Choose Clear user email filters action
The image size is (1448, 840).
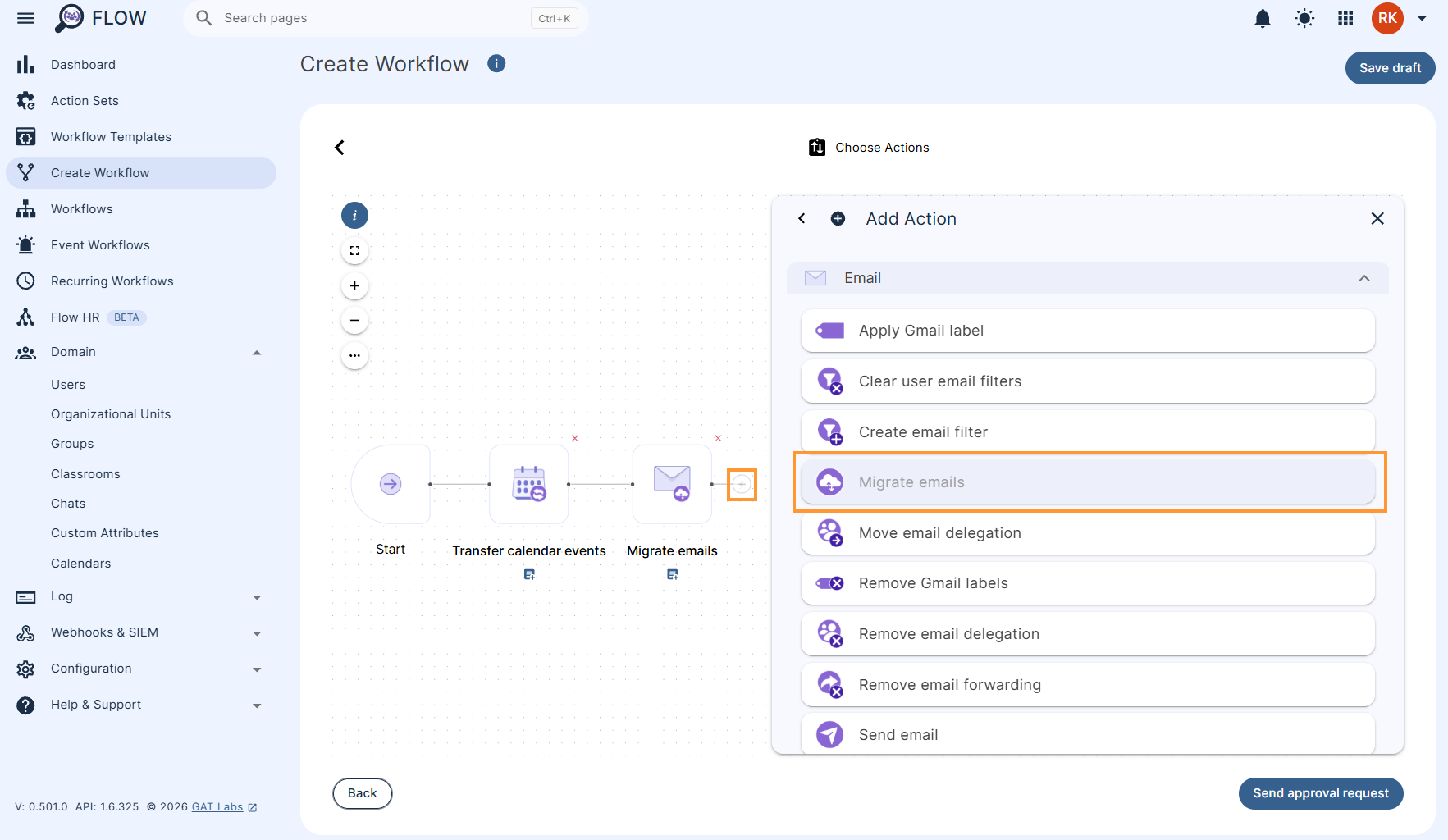pyautogui.click(x=1088, y=381)
